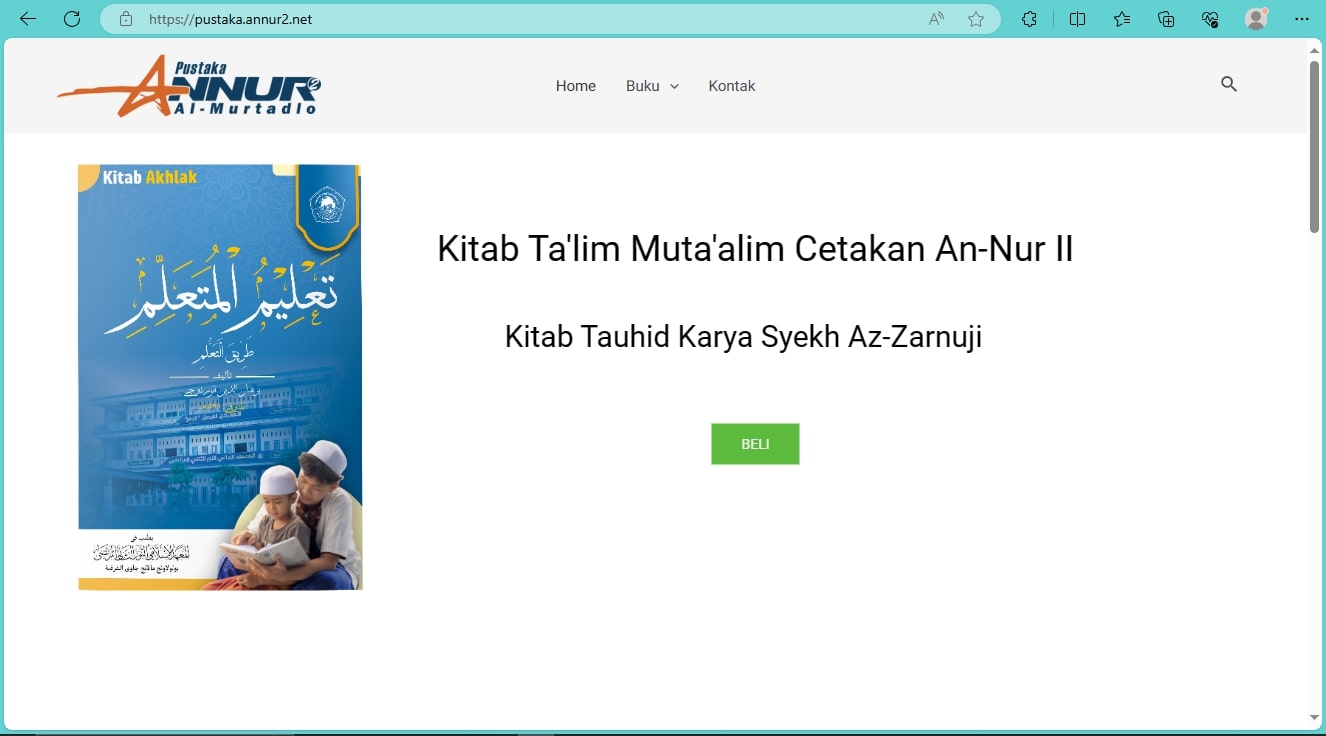Open Buku menu item
This screenshot has height=736, width=1326.
click(x=643, y=86)
